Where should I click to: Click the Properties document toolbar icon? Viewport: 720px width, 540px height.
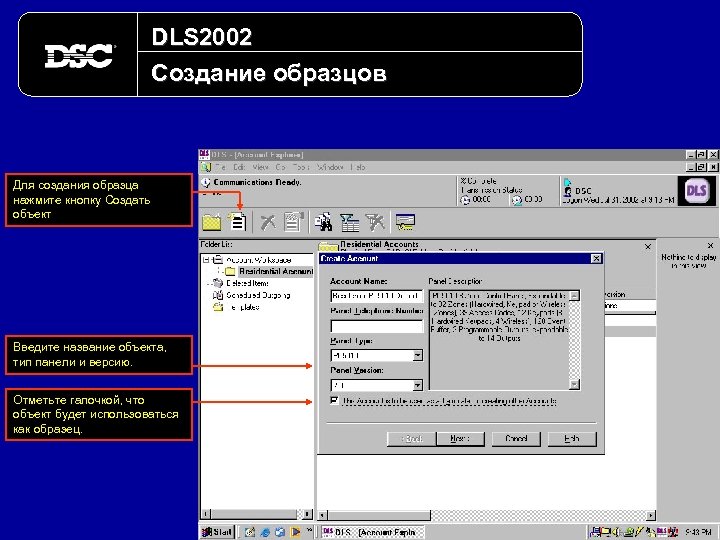tap(293, 222)
